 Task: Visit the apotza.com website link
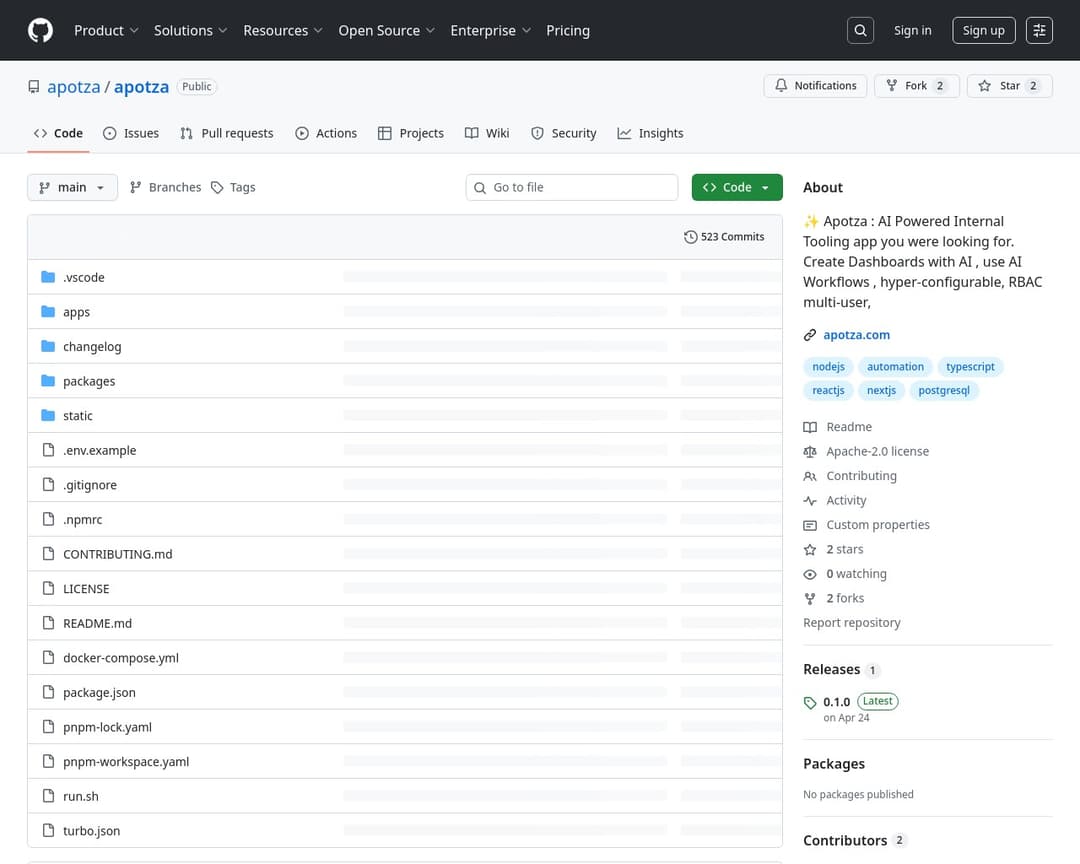click(x=856, y=335)
